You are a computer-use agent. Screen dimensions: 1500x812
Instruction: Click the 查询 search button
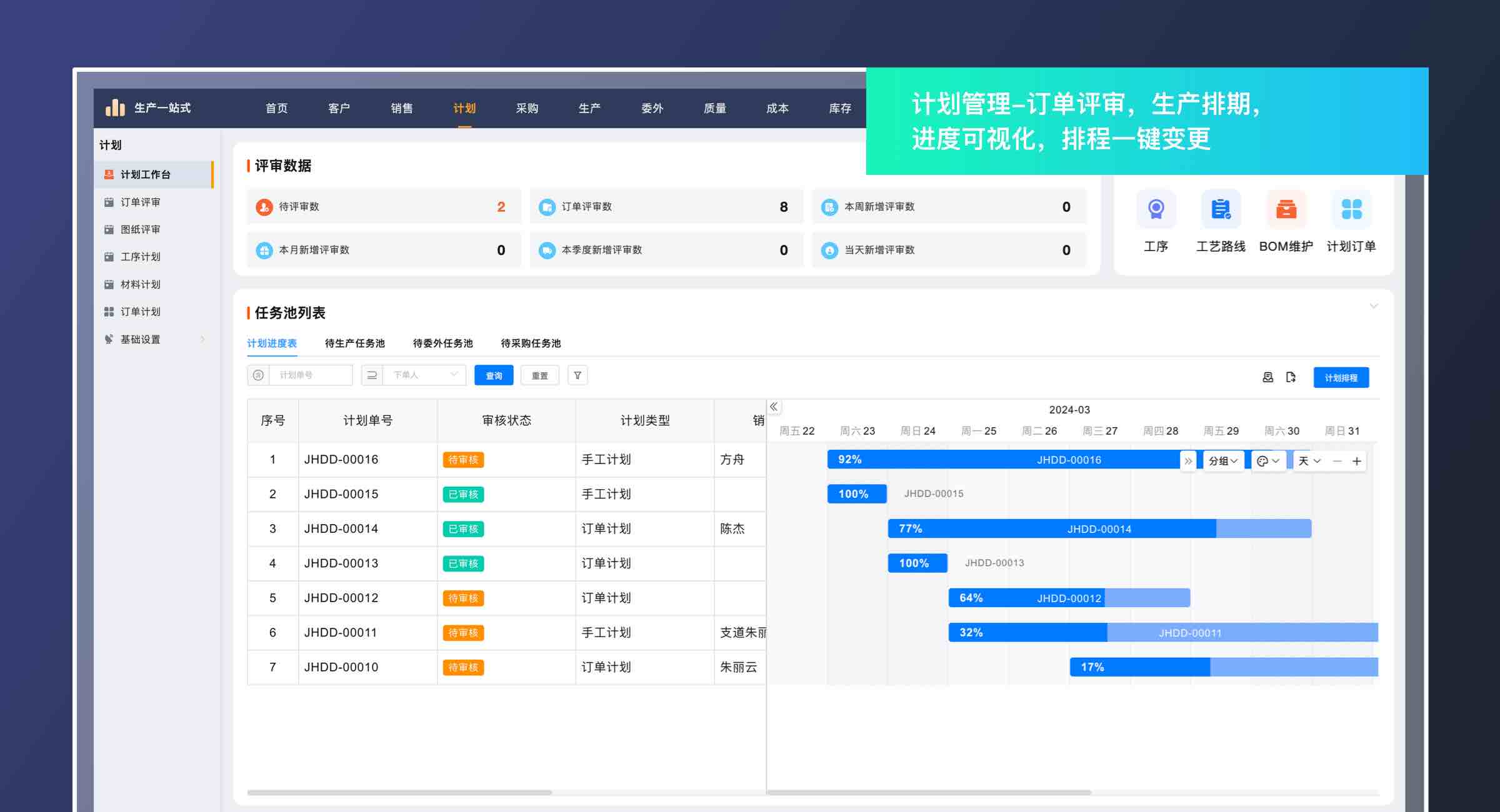point(494,375)
